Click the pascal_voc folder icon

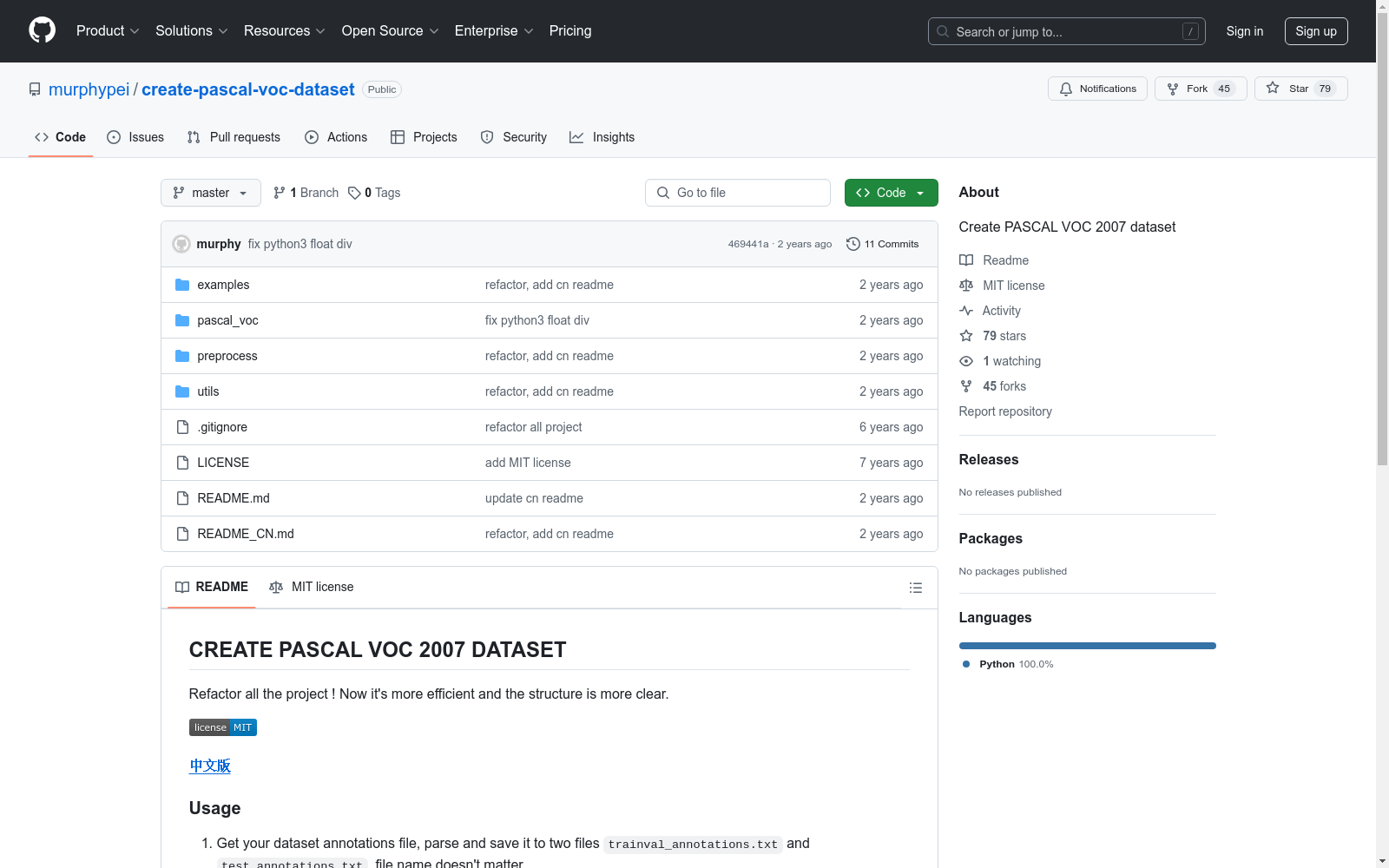[x=182, y=320]
